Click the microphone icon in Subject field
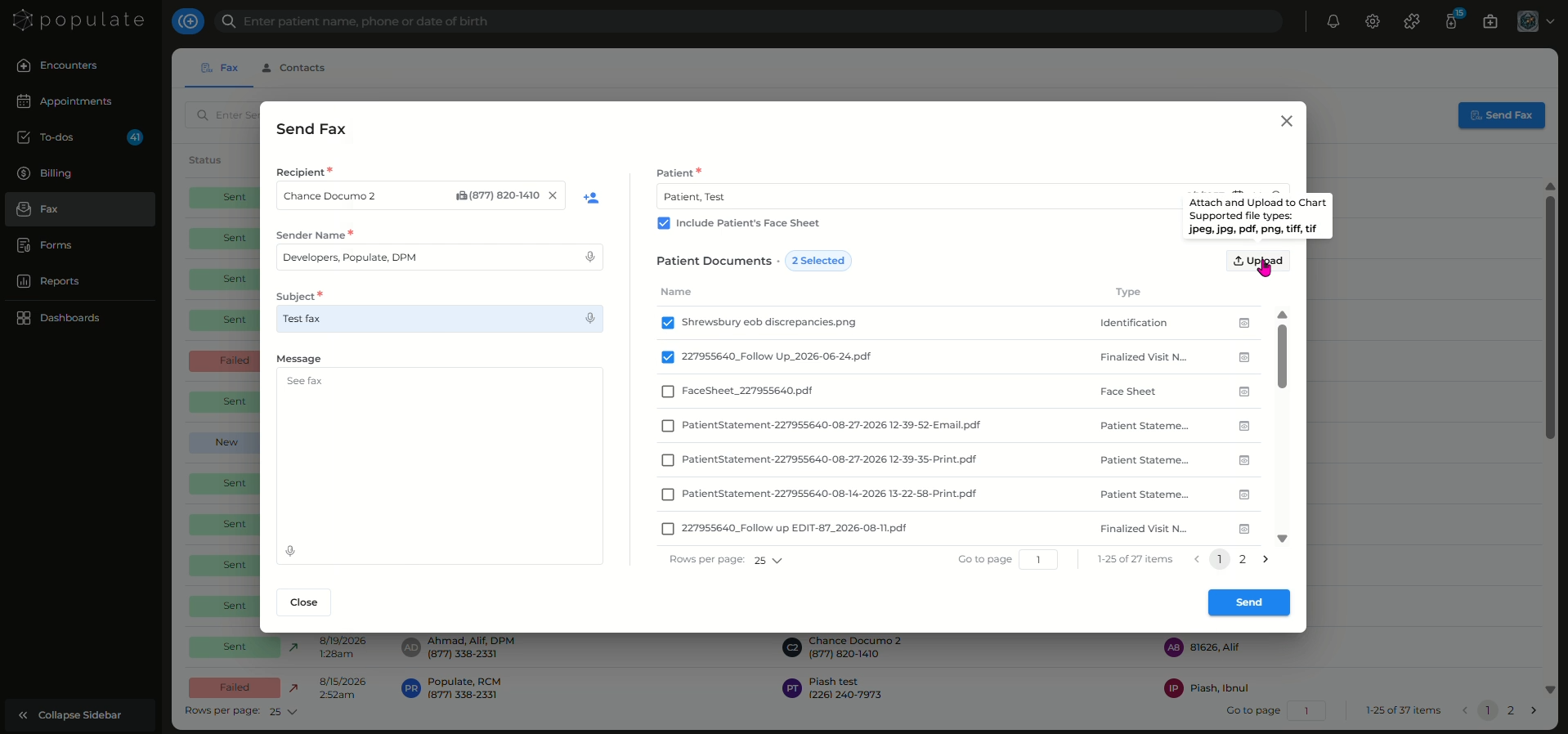Viewport: 1568px width, 734px height. [x=590, y=319]
